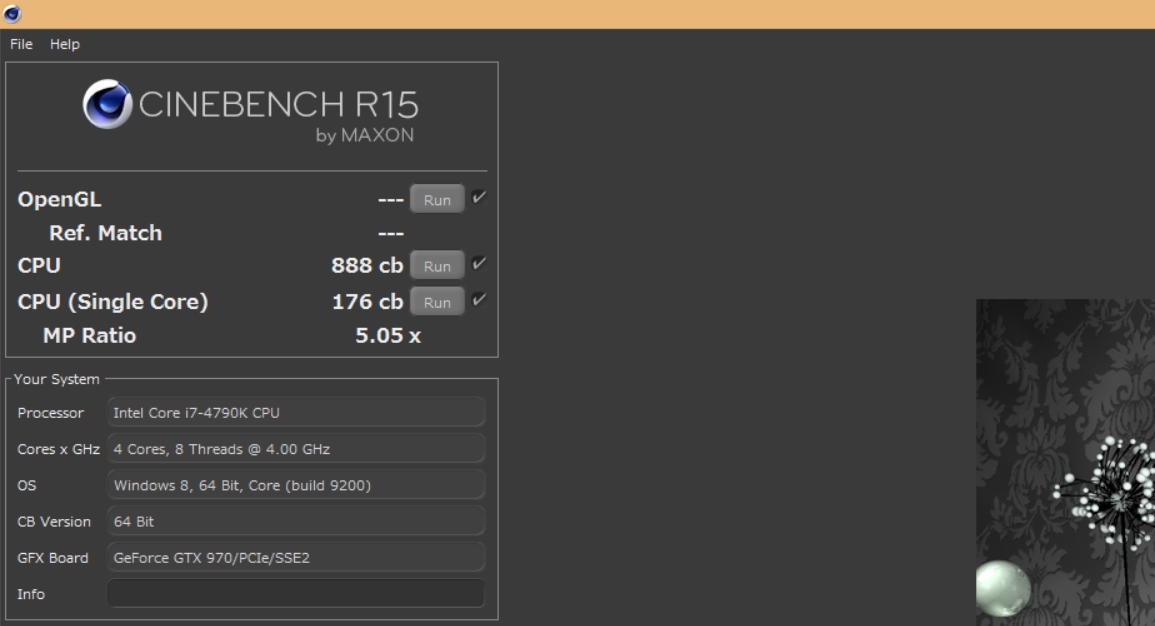The height and width of the screenshot is (626, 1155).
Task: Click the by MAXON text
Action: pos(365,136)
